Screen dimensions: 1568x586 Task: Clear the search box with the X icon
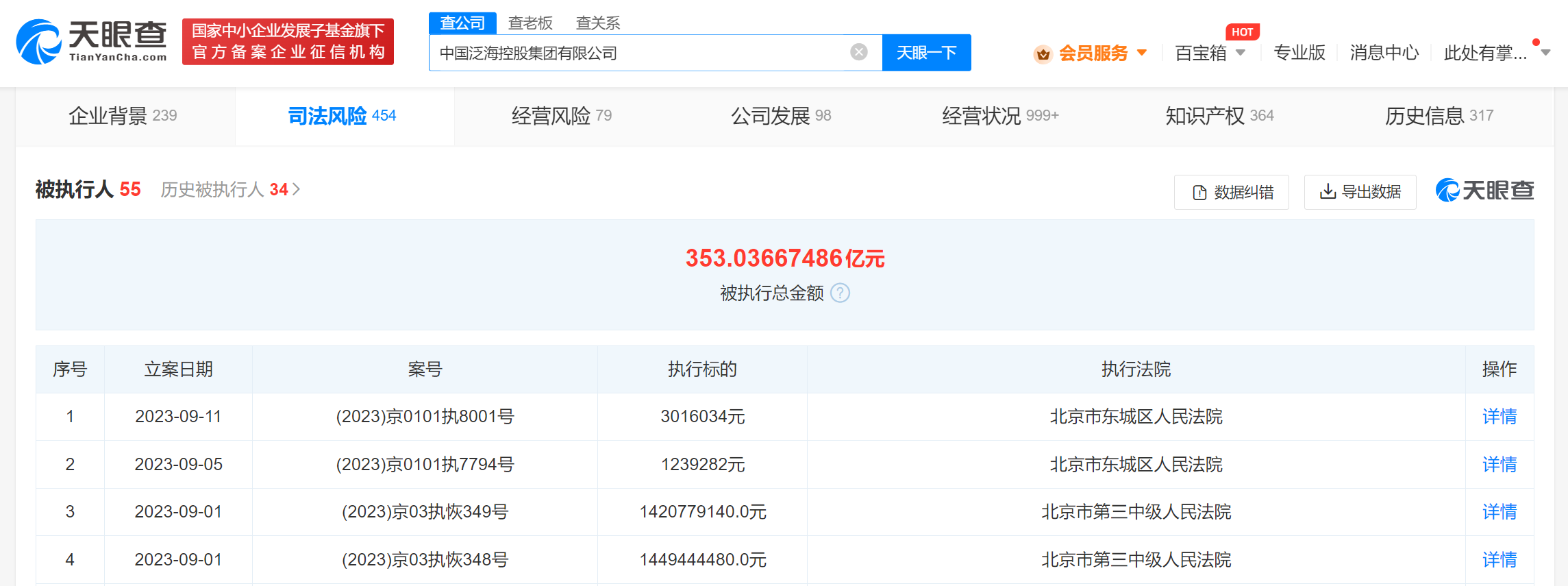(859, 52)
